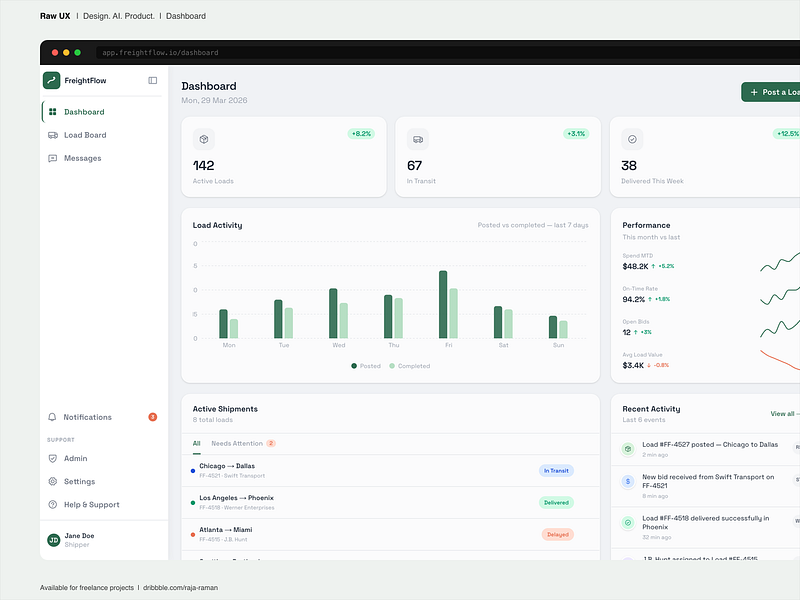800x600 pixels.
Task: Open the Admin page
Action: [102, 459]
